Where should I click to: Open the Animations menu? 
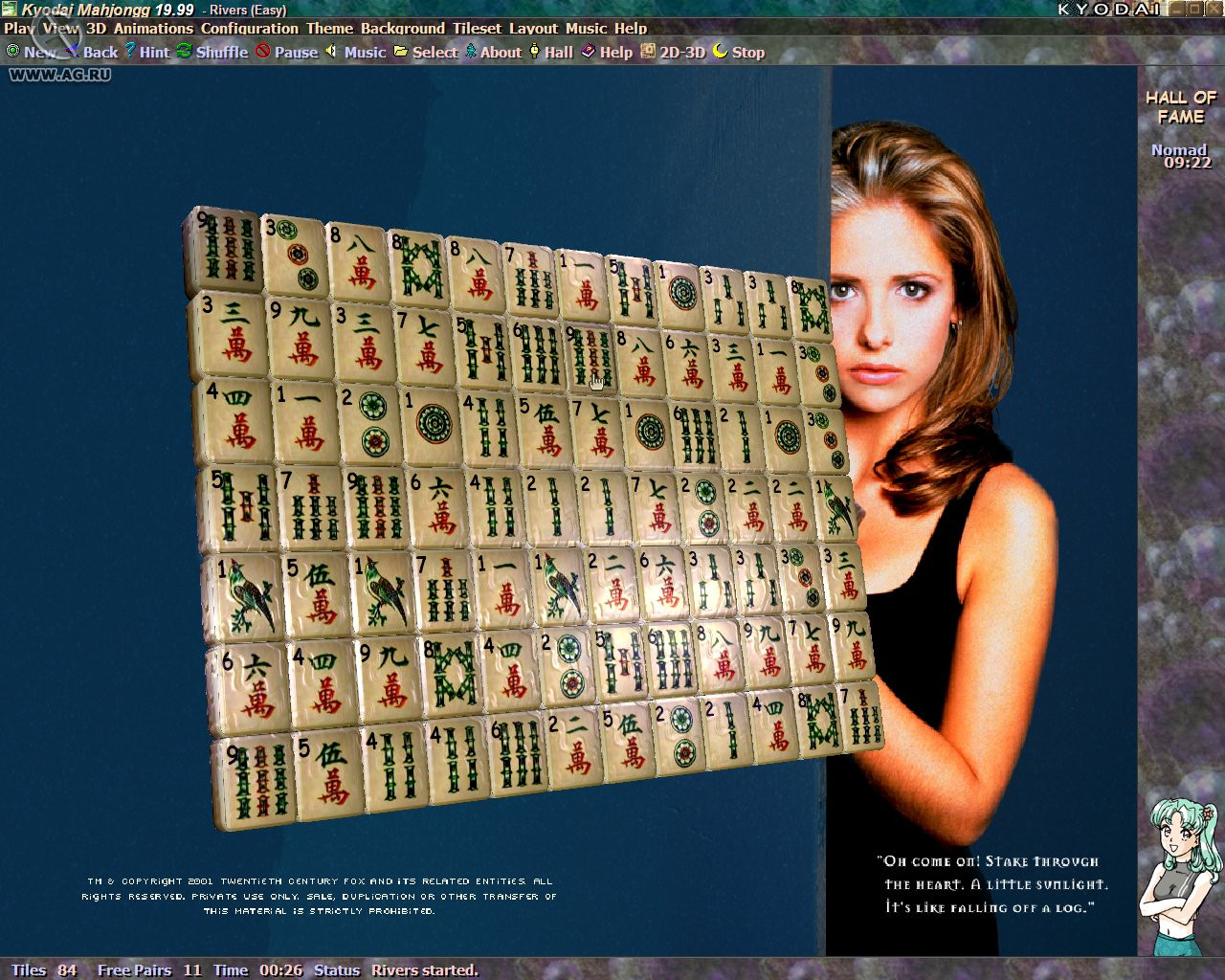click(x=153, y=29)
